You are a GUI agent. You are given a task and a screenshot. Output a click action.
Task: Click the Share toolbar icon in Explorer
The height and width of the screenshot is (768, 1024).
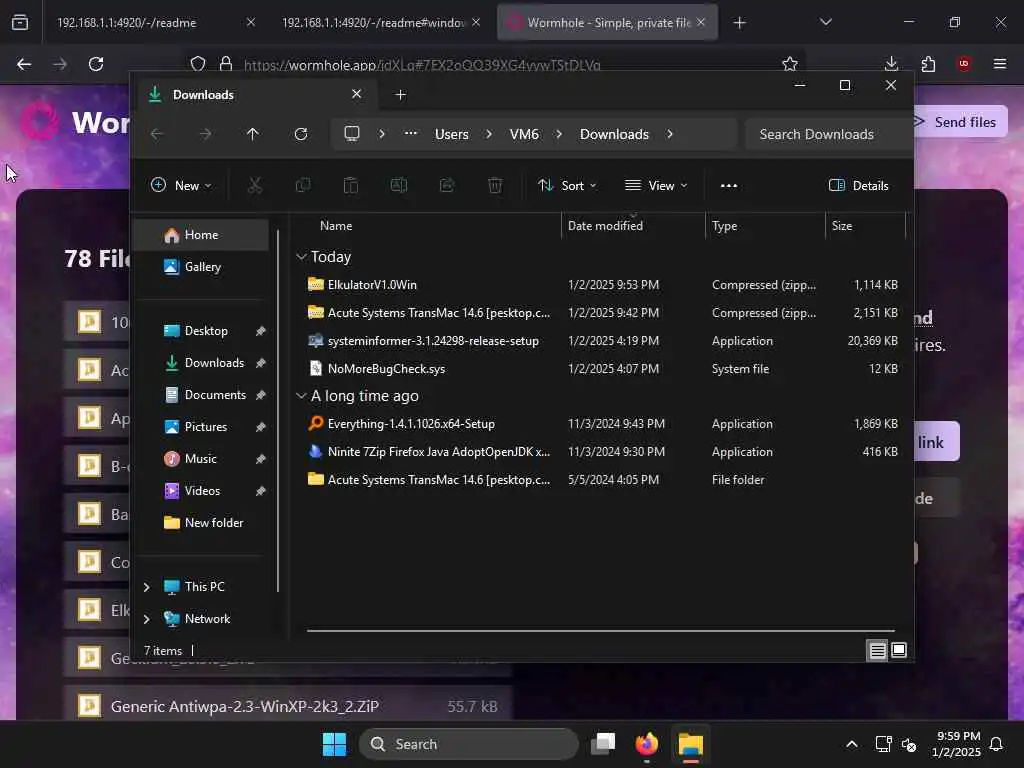(x=447, y=185)
